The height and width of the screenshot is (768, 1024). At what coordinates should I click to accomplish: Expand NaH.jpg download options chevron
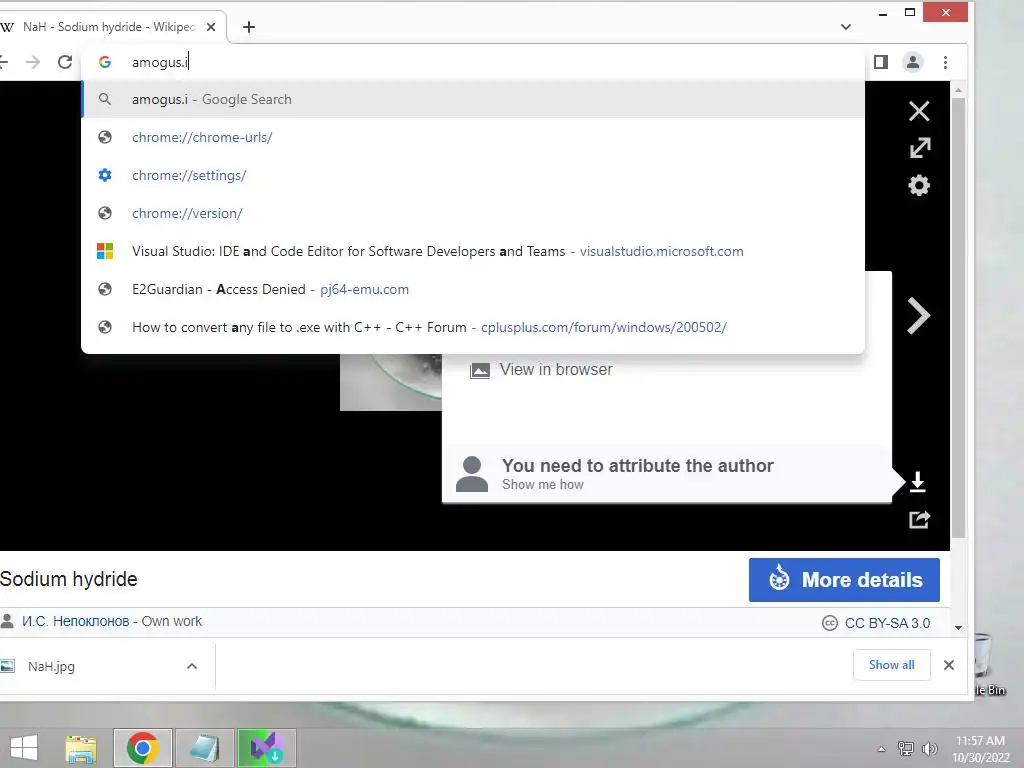(192, 666)
